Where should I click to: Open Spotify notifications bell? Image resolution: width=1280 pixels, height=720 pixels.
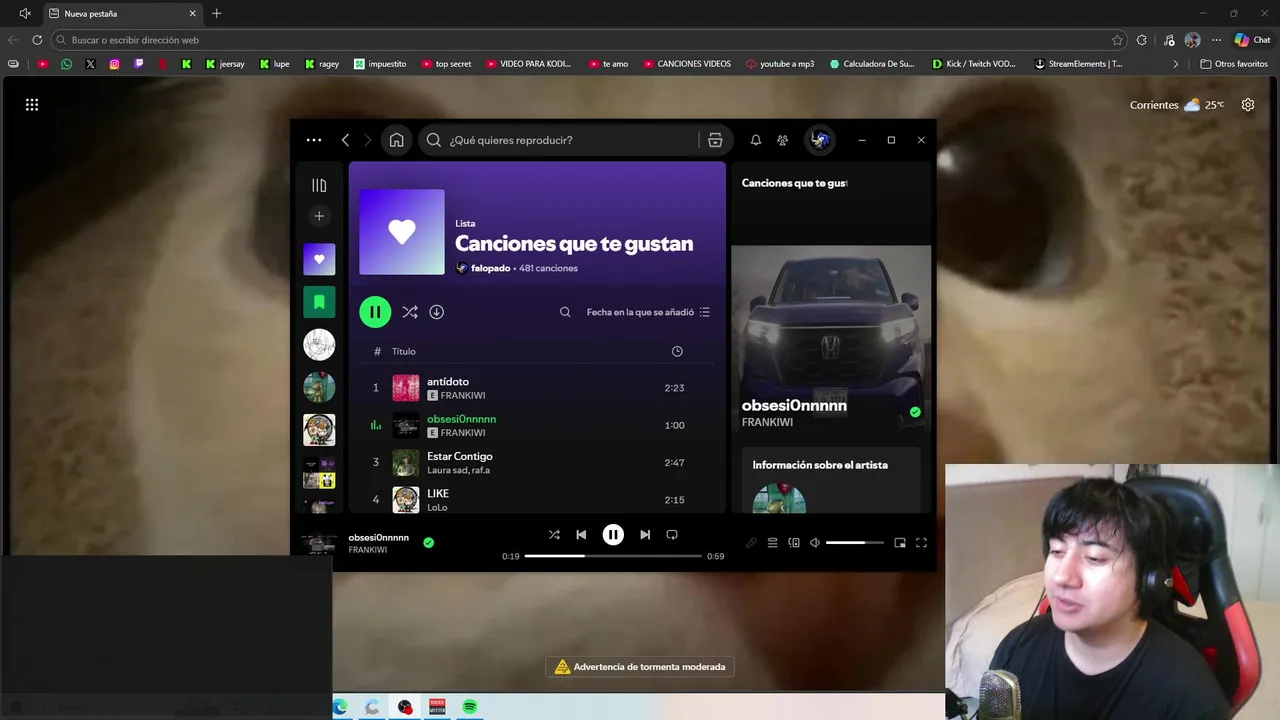coord(756,140)
